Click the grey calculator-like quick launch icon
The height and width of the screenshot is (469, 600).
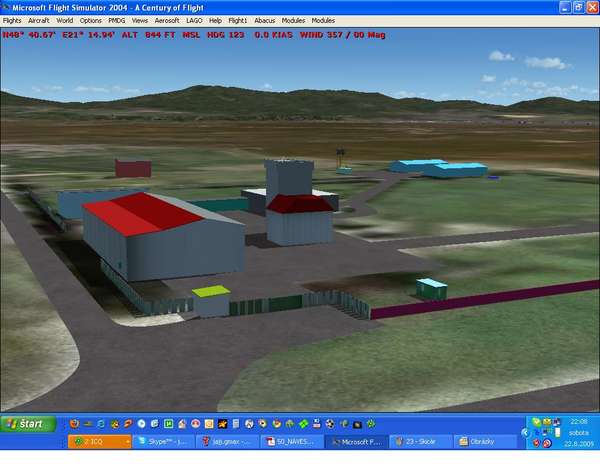coord(236,424)
